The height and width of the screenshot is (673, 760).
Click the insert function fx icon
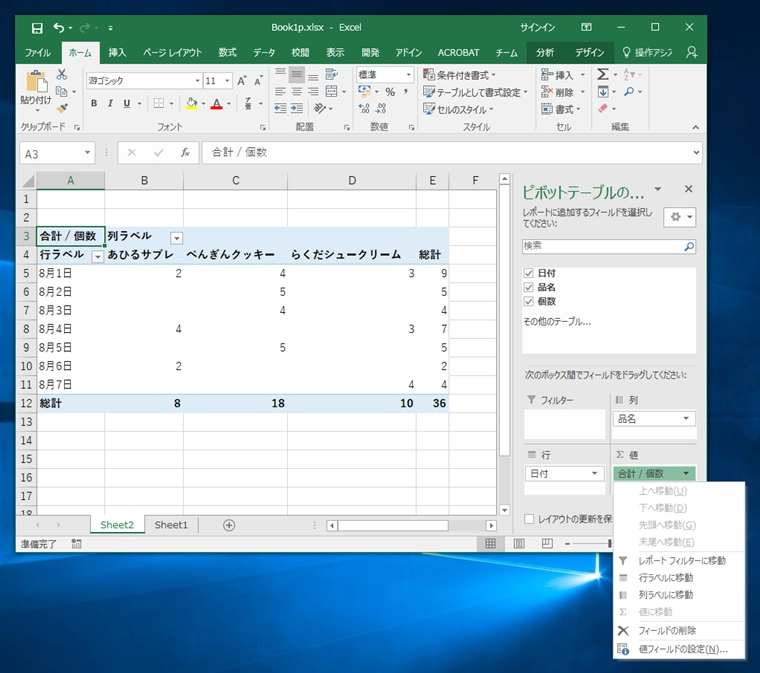coord(185,153)
